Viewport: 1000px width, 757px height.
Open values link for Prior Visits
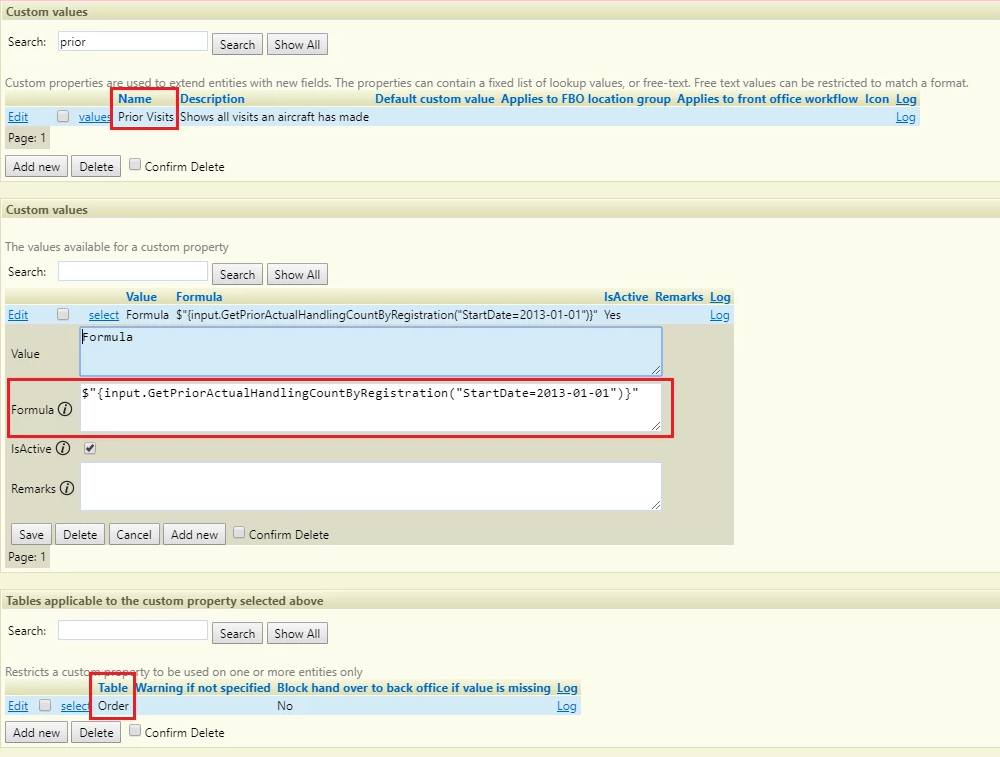(94, 117)
